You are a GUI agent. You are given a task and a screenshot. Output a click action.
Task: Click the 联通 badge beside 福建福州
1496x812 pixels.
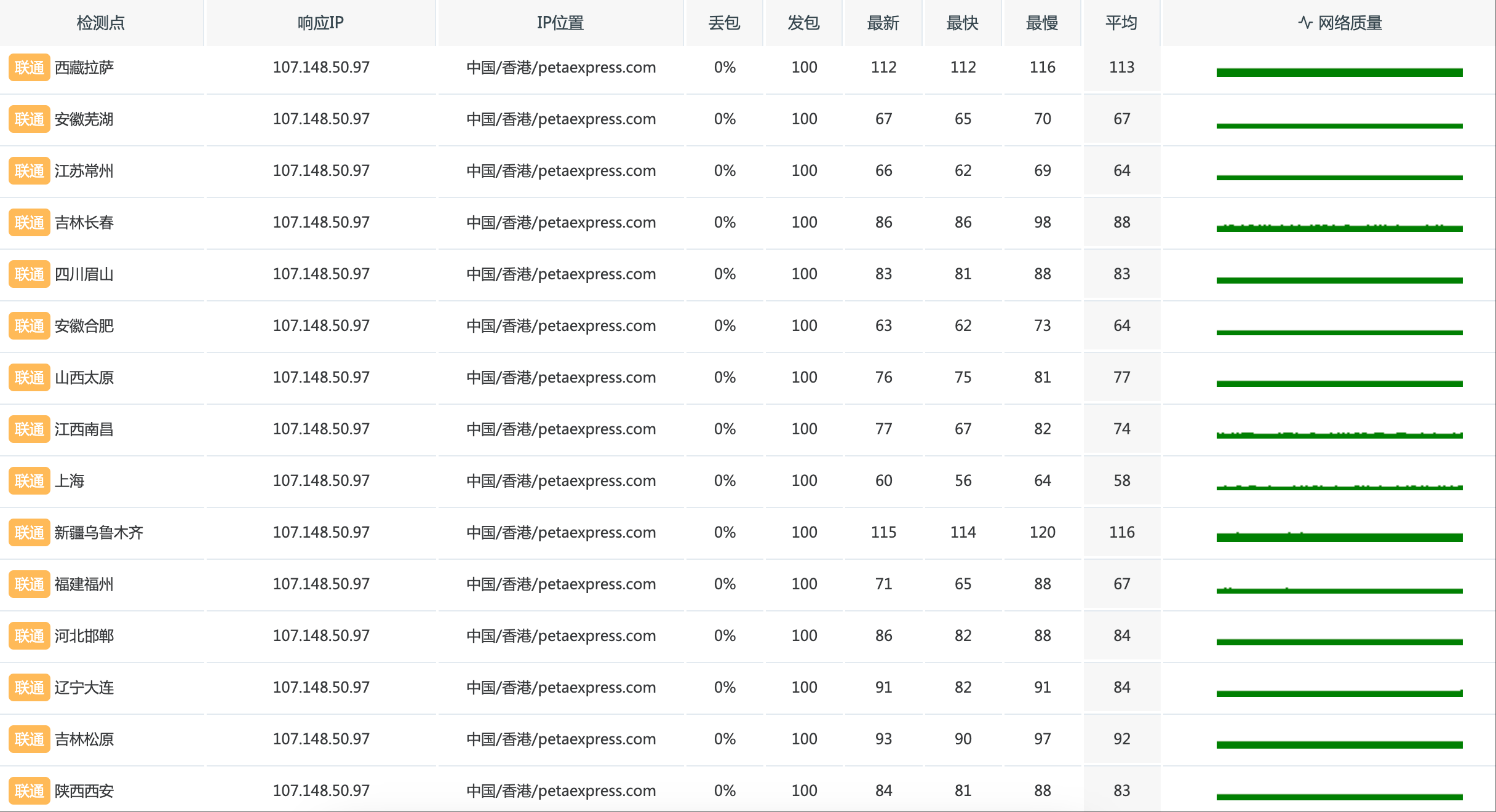pyautogui.click(x=29, y=584)
